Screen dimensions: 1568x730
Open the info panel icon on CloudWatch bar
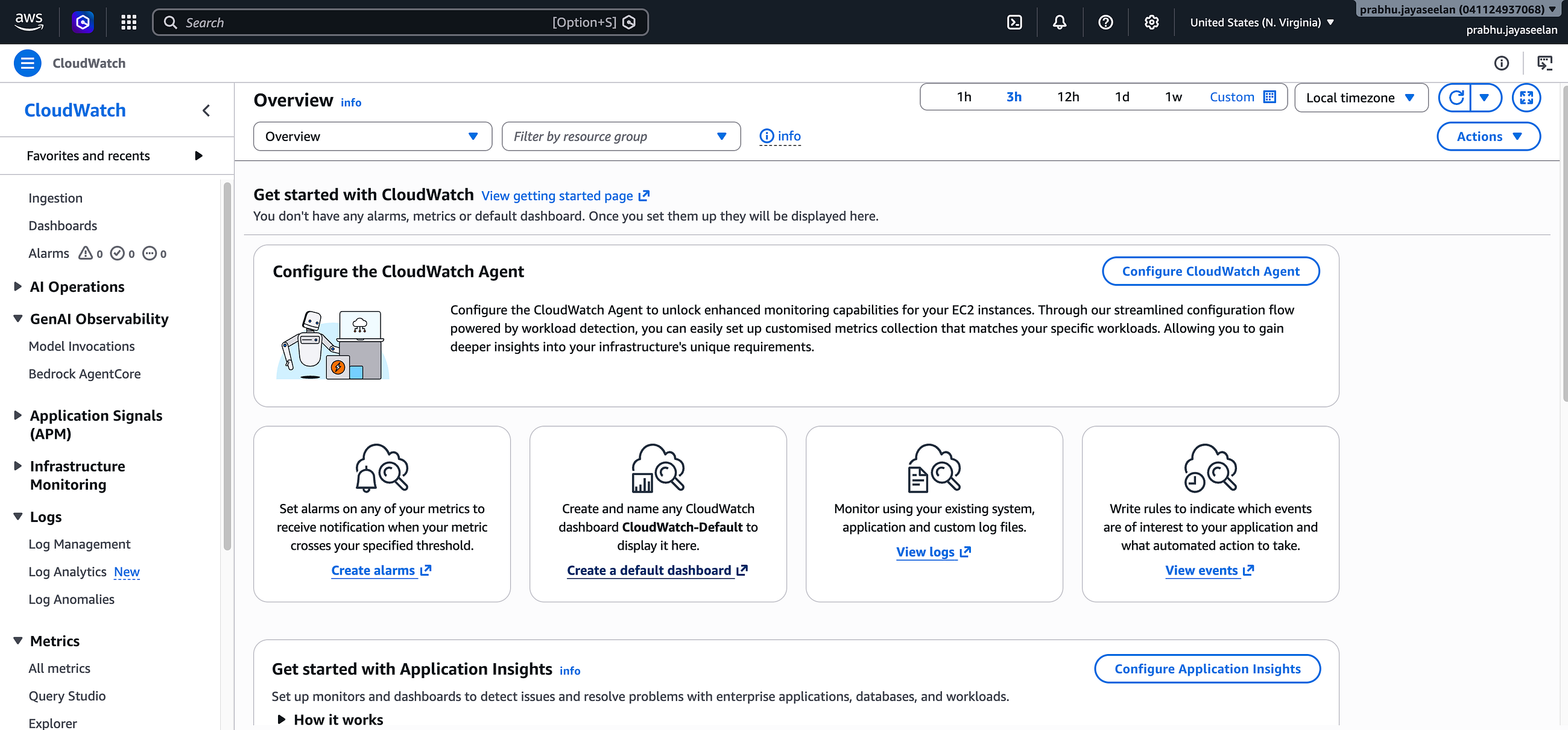1501,63
